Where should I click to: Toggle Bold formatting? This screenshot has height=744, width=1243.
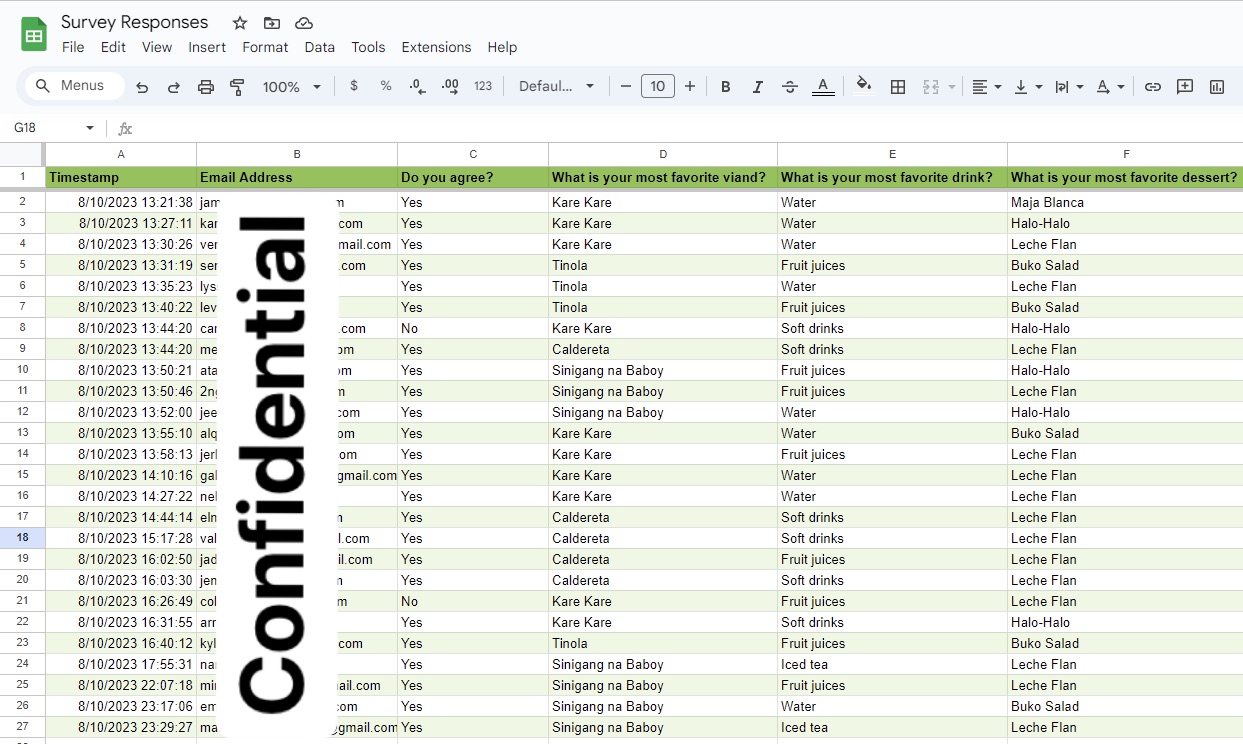pos(726,87)
